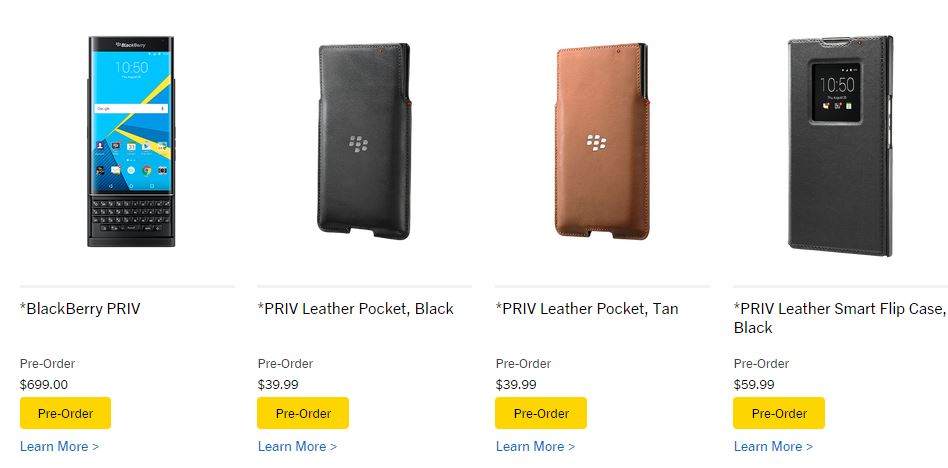Pre-Order the PRIV Leather Pocket, Tan
Image resolution: width=948 pixels, height=468 pixels.
[541, 413]
